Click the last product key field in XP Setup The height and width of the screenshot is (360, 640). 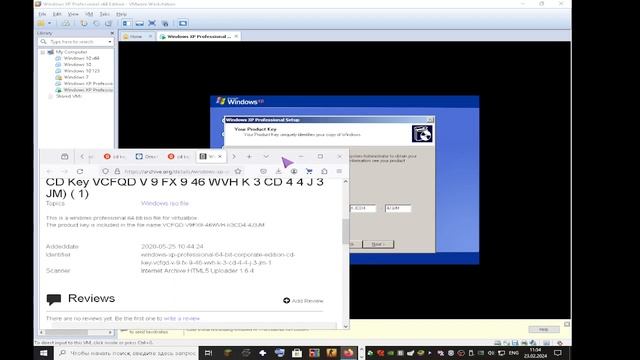click(398, 208)
